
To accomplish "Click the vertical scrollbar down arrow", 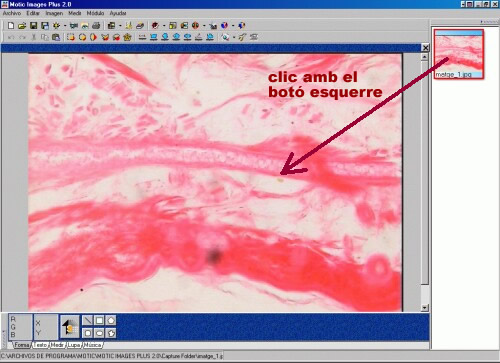I will click(x=424, y=308).
